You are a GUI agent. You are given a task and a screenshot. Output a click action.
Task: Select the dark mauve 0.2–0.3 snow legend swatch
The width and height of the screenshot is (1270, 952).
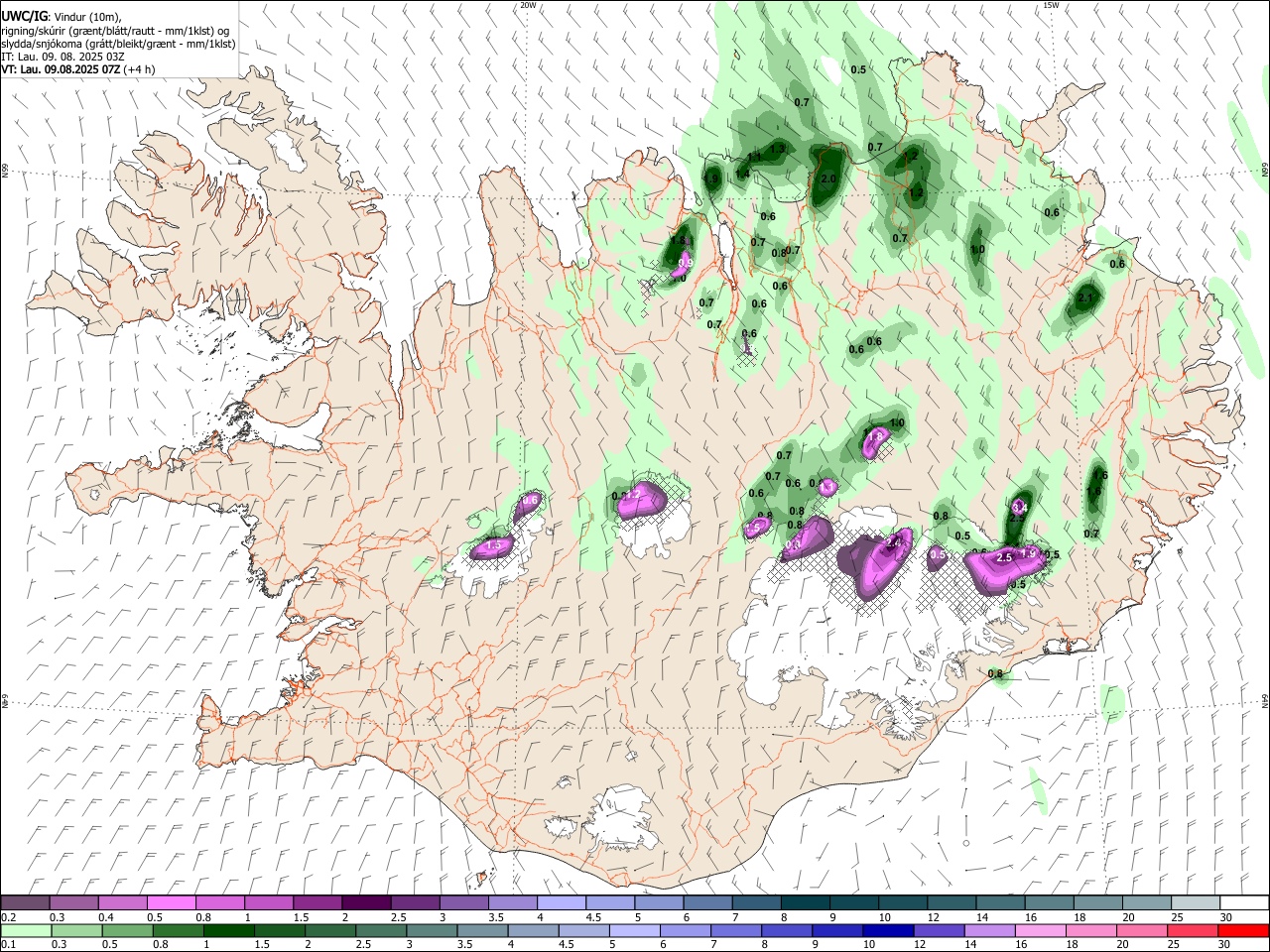[25, 903]
